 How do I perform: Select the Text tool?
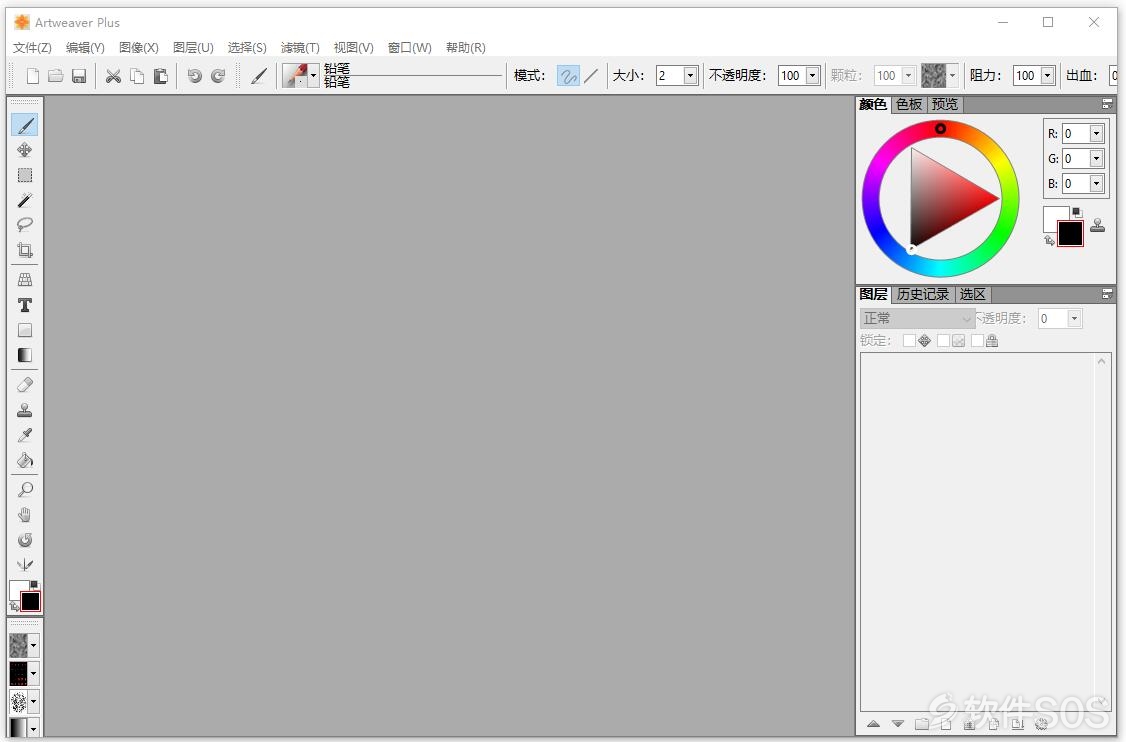pos(25,305)
